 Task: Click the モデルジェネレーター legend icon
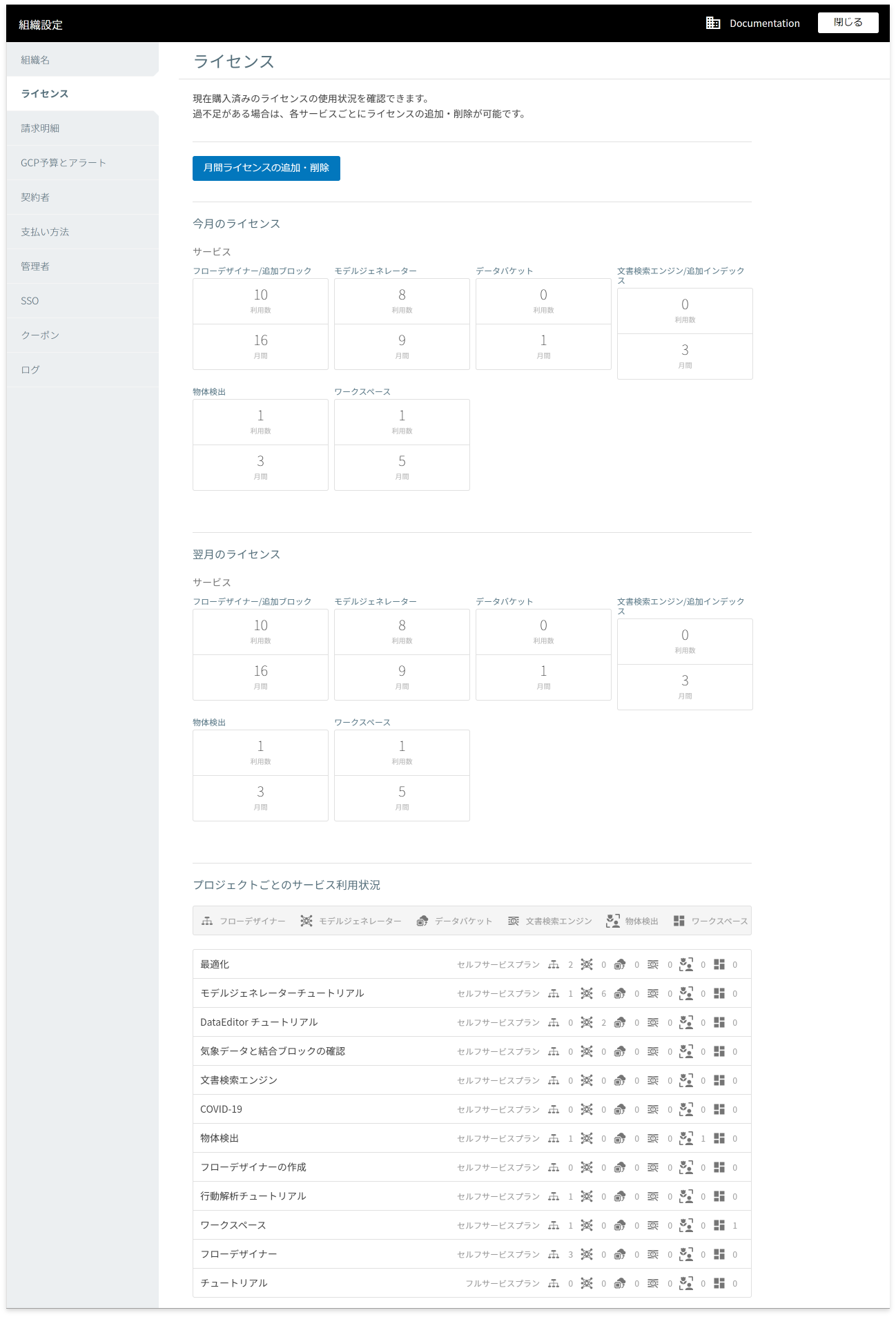tap(306, 921)
